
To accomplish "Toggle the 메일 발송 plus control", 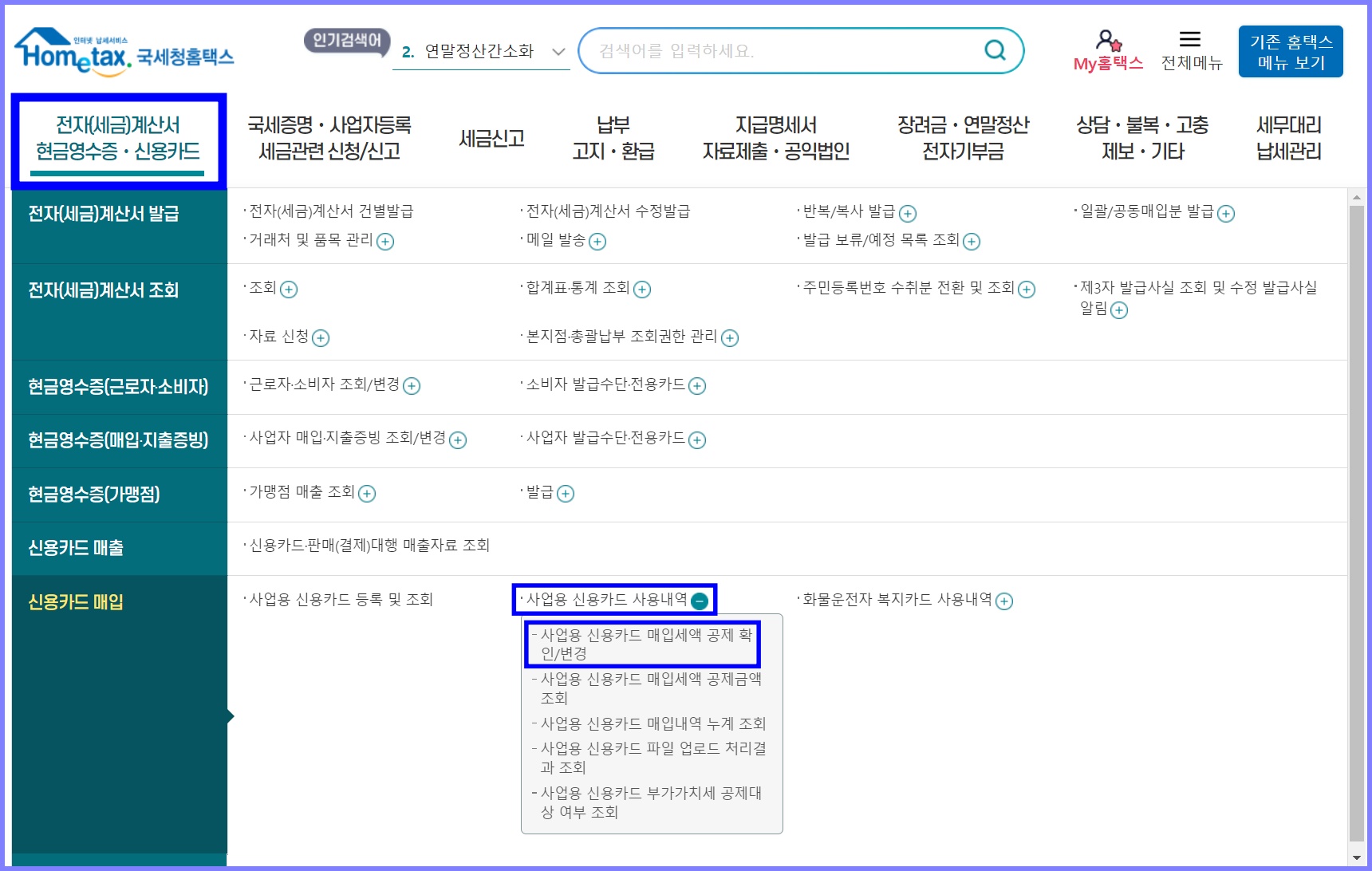I will [x=597, y=241].
